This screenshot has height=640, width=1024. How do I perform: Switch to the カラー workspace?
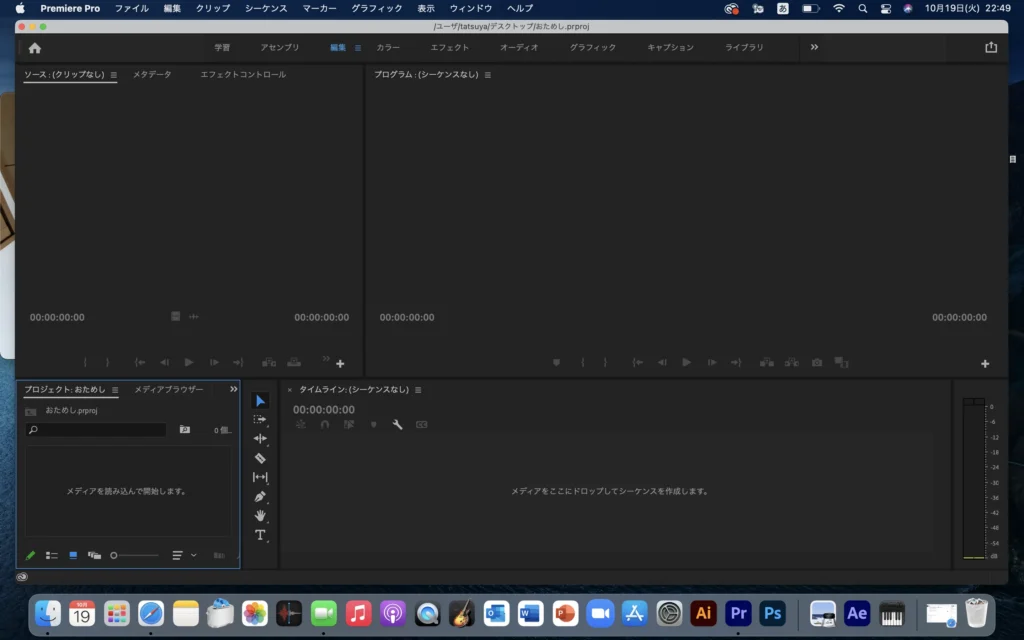388,47
